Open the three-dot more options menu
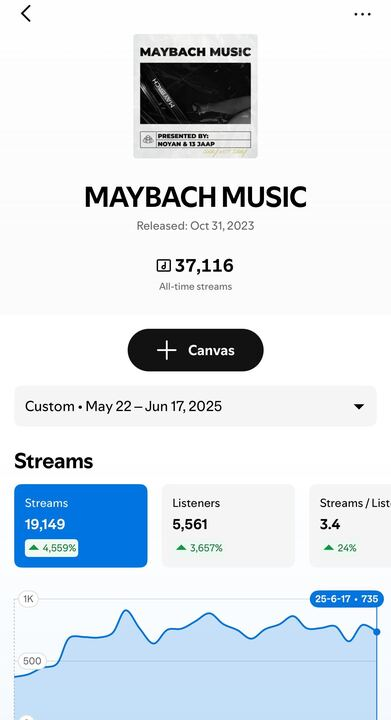Viewport: 391px width, 720px height. click(x=362, y=14)
